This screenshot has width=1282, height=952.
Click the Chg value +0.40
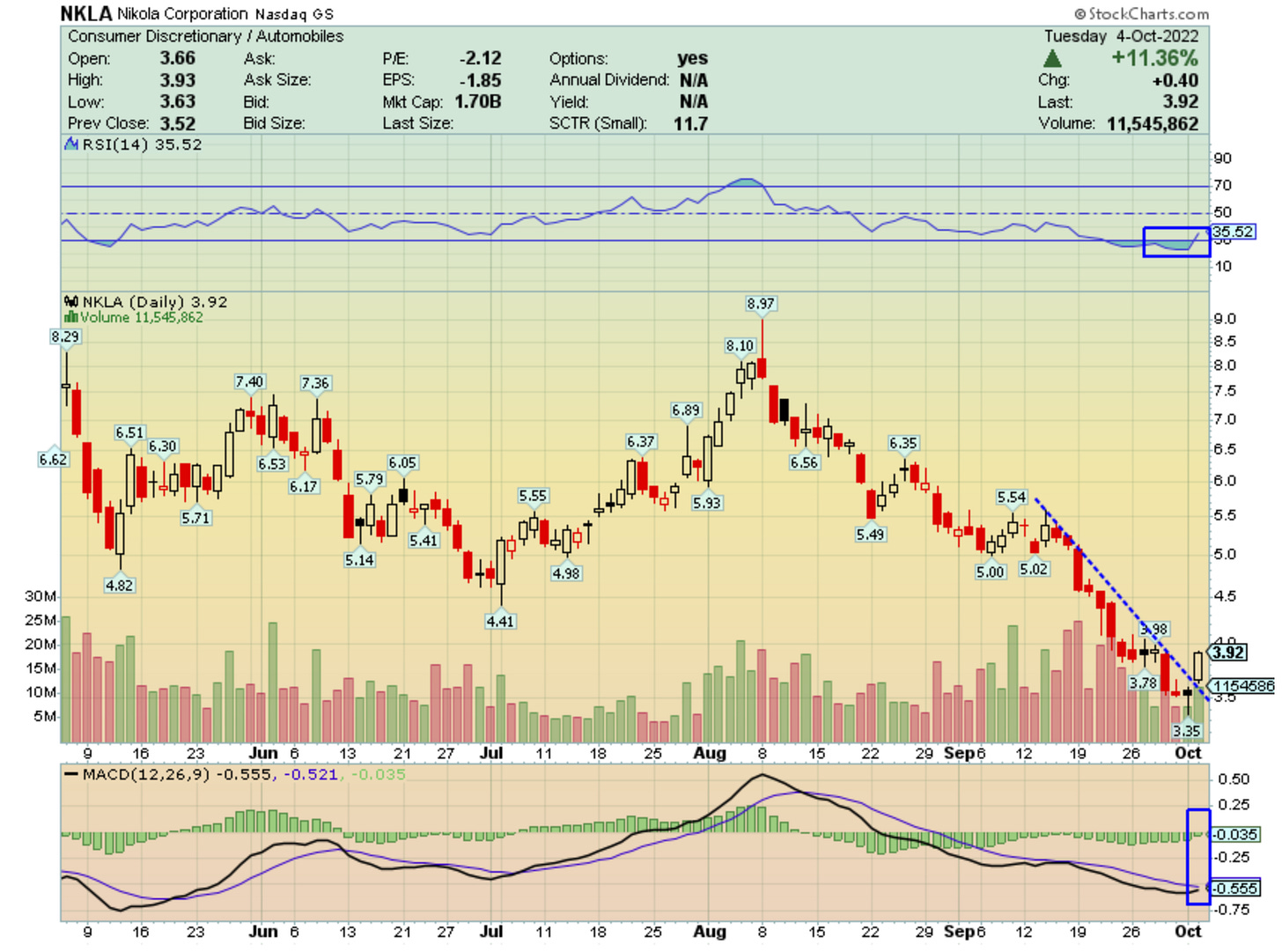1175,80
